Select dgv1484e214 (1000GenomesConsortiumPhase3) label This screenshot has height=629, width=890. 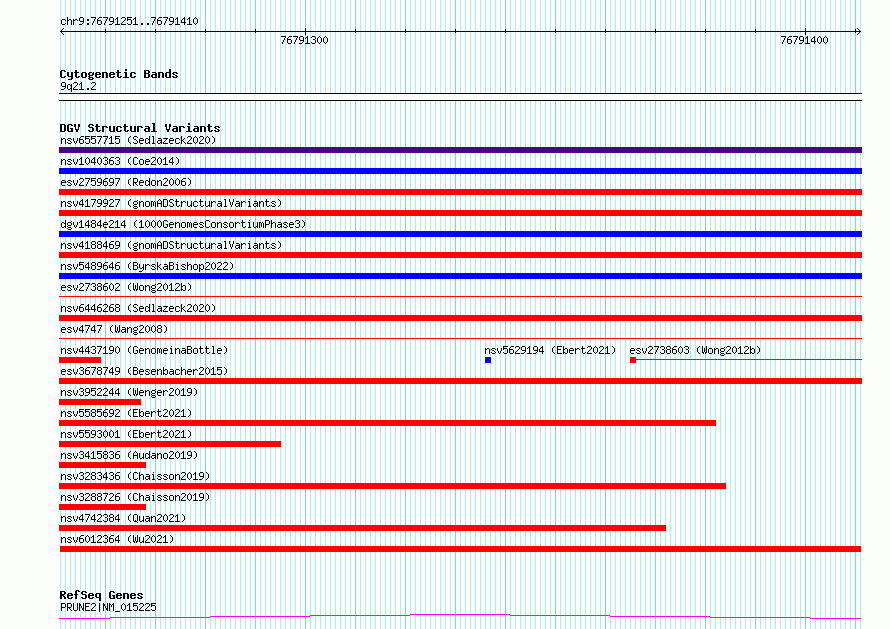pyautogui.click(x=183, y=224)
